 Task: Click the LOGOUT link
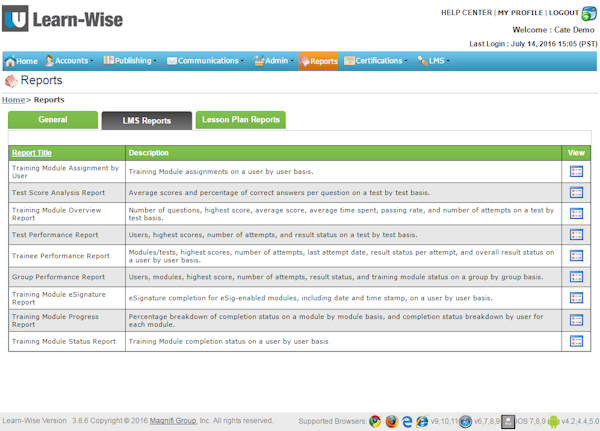pos(563,12)
